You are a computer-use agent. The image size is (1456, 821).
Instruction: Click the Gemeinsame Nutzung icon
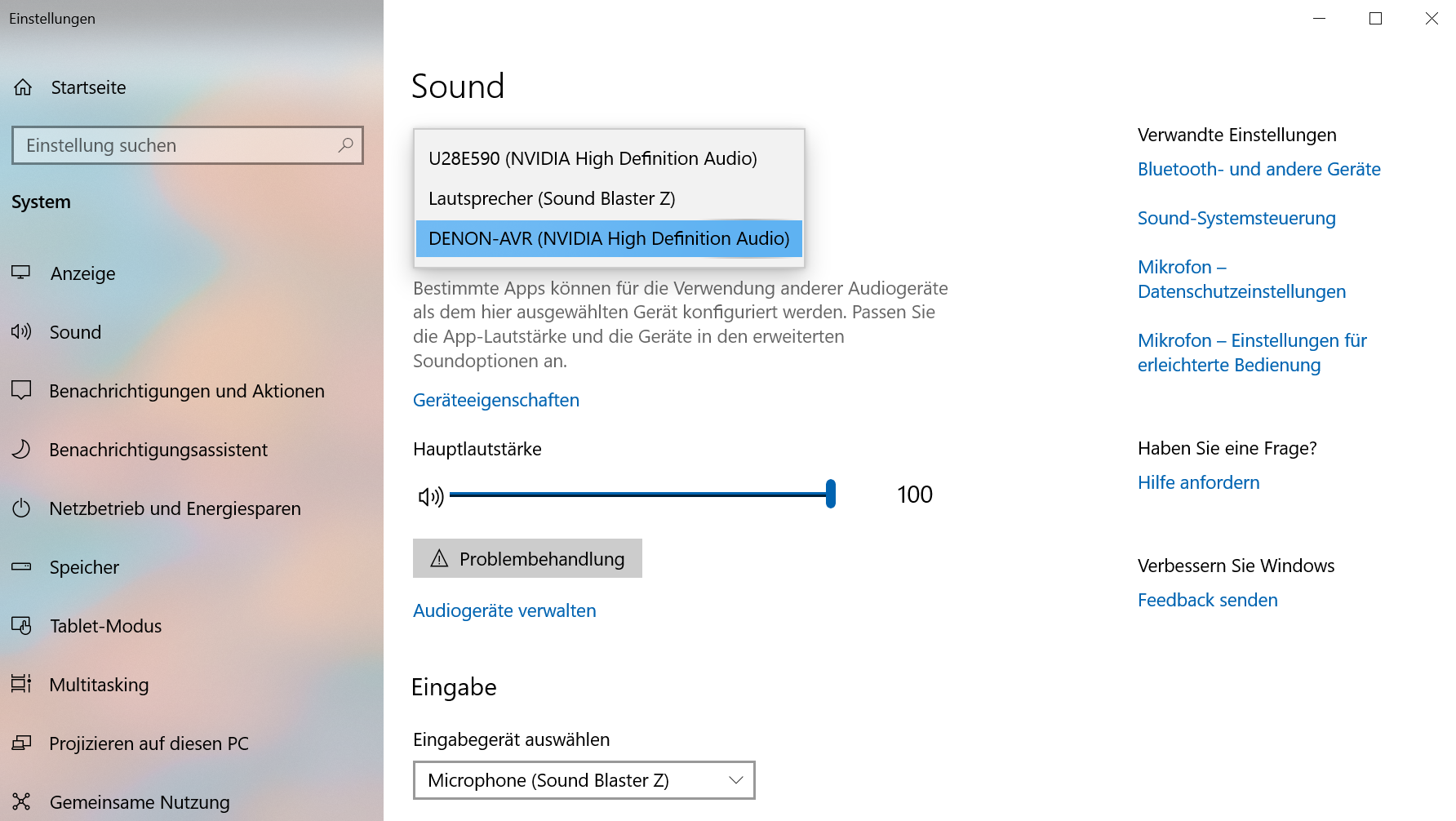pos(21,801)
